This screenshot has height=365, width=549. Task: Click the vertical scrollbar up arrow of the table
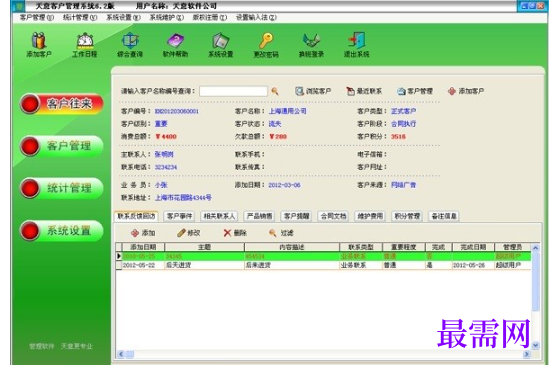pos(535,248)
